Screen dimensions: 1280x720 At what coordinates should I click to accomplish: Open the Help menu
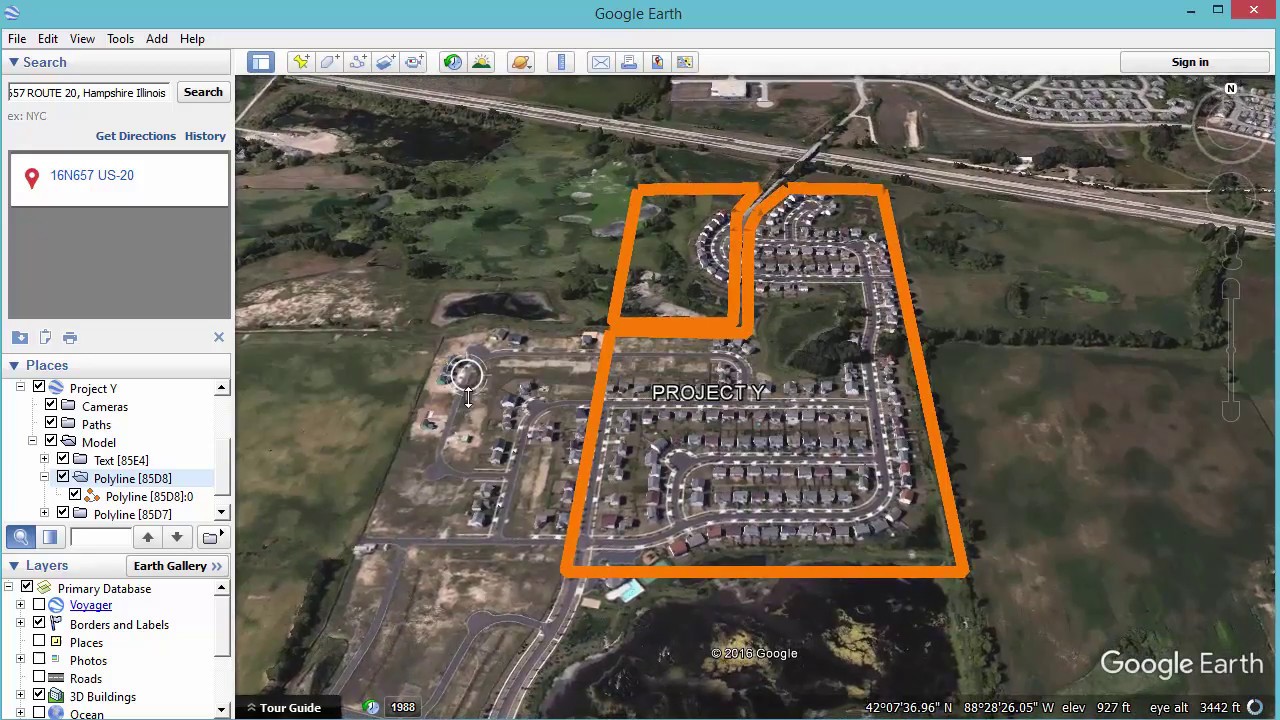pyautogui.click(x=192, y=39)
